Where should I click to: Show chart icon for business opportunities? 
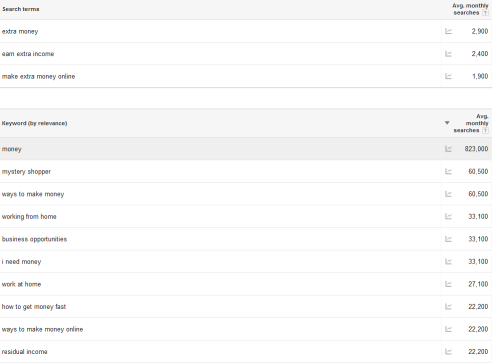pos(448,239)
